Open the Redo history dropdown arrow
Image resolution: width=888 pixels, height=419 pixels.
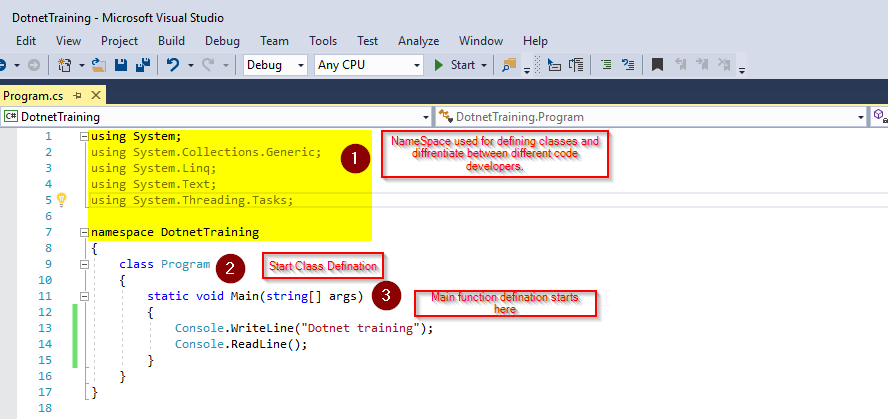click(225, 65)
